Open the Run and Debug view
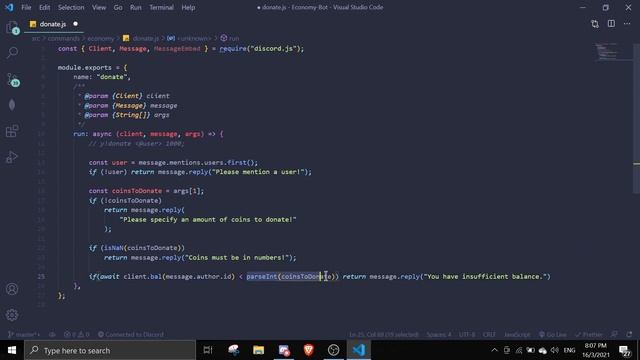 [12, 157]
